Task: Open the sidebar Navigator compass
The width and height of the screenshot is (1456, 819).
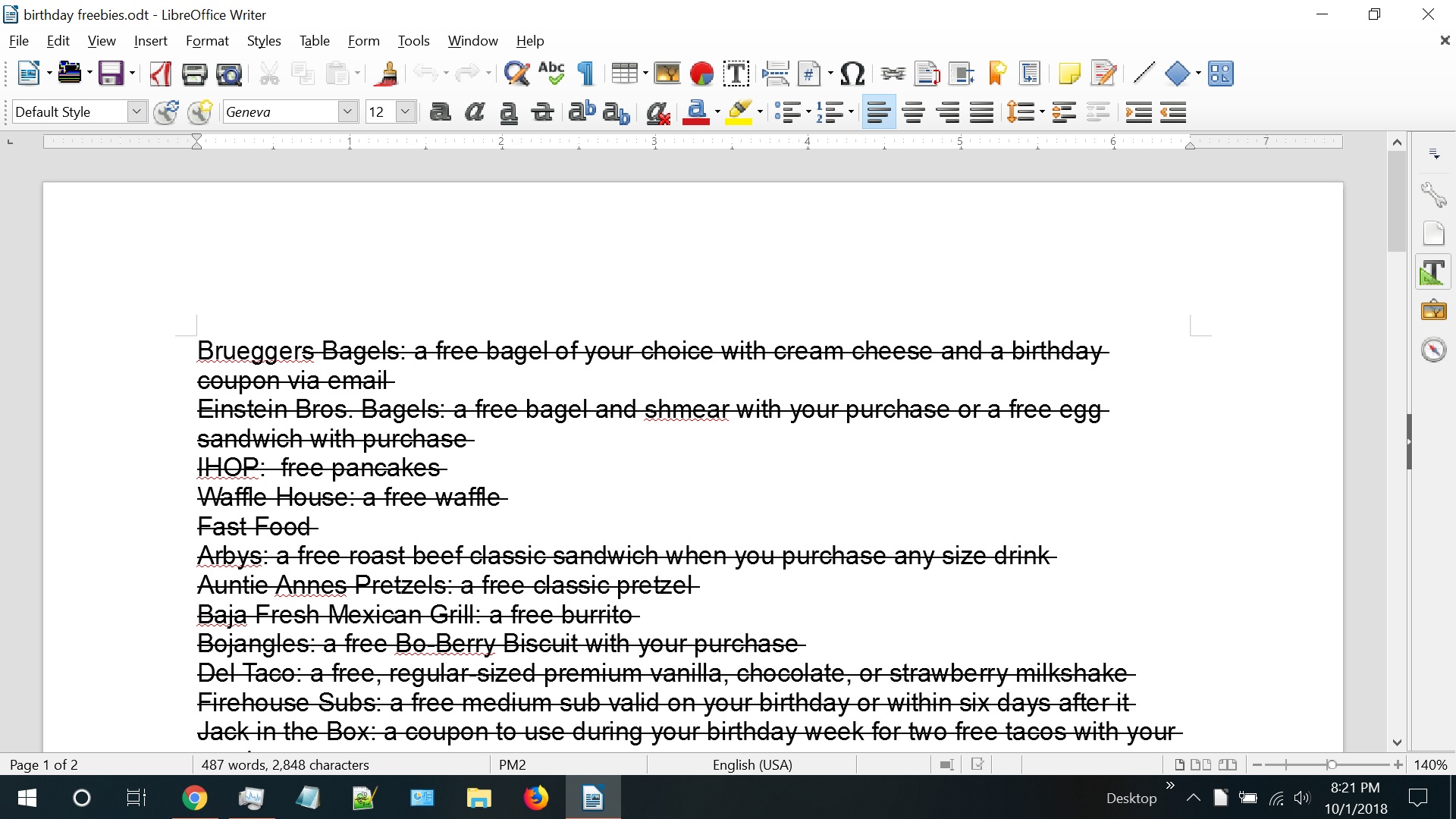Action: [1433, 350]
